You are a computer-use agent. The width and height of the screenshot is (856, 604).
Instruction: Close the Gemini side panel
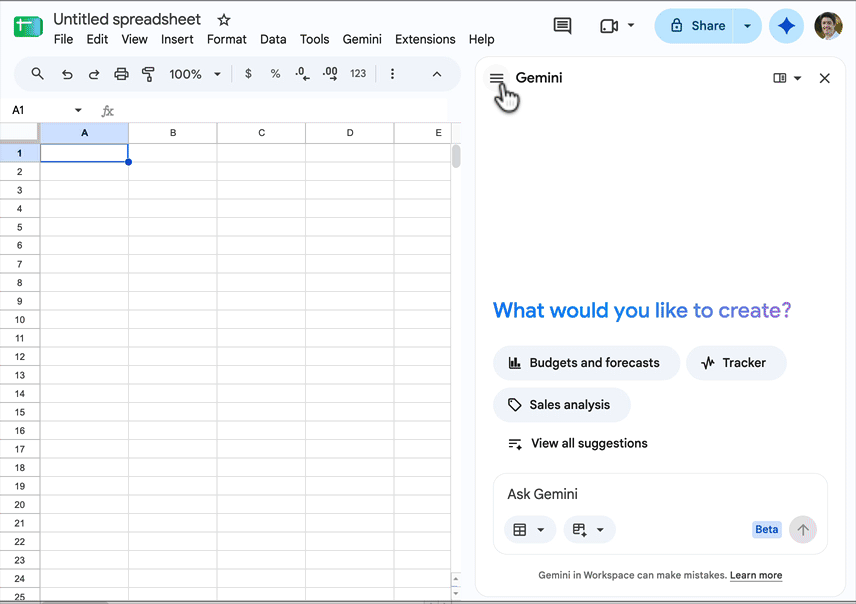[824, 78]
